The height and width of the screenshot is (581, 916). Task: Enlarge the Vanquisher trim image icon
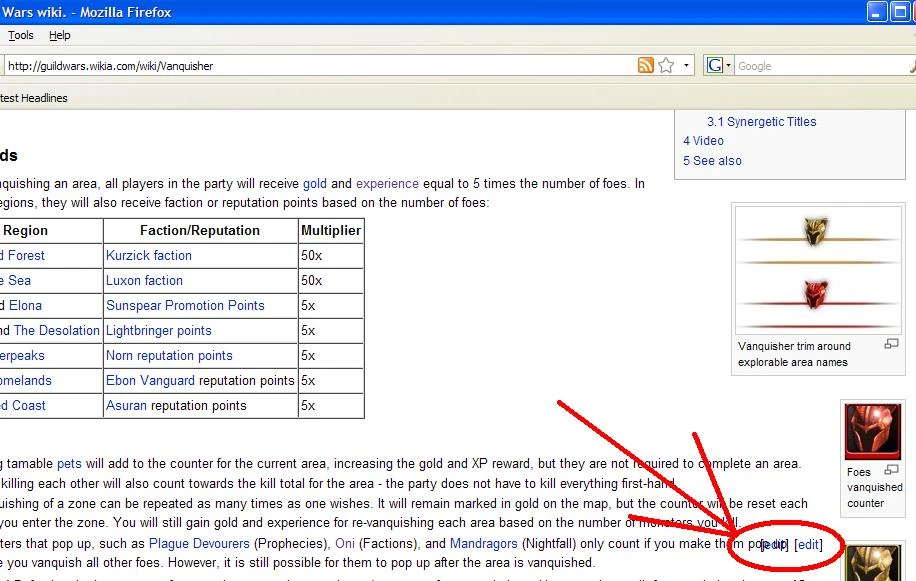click(x=891, y=344)
